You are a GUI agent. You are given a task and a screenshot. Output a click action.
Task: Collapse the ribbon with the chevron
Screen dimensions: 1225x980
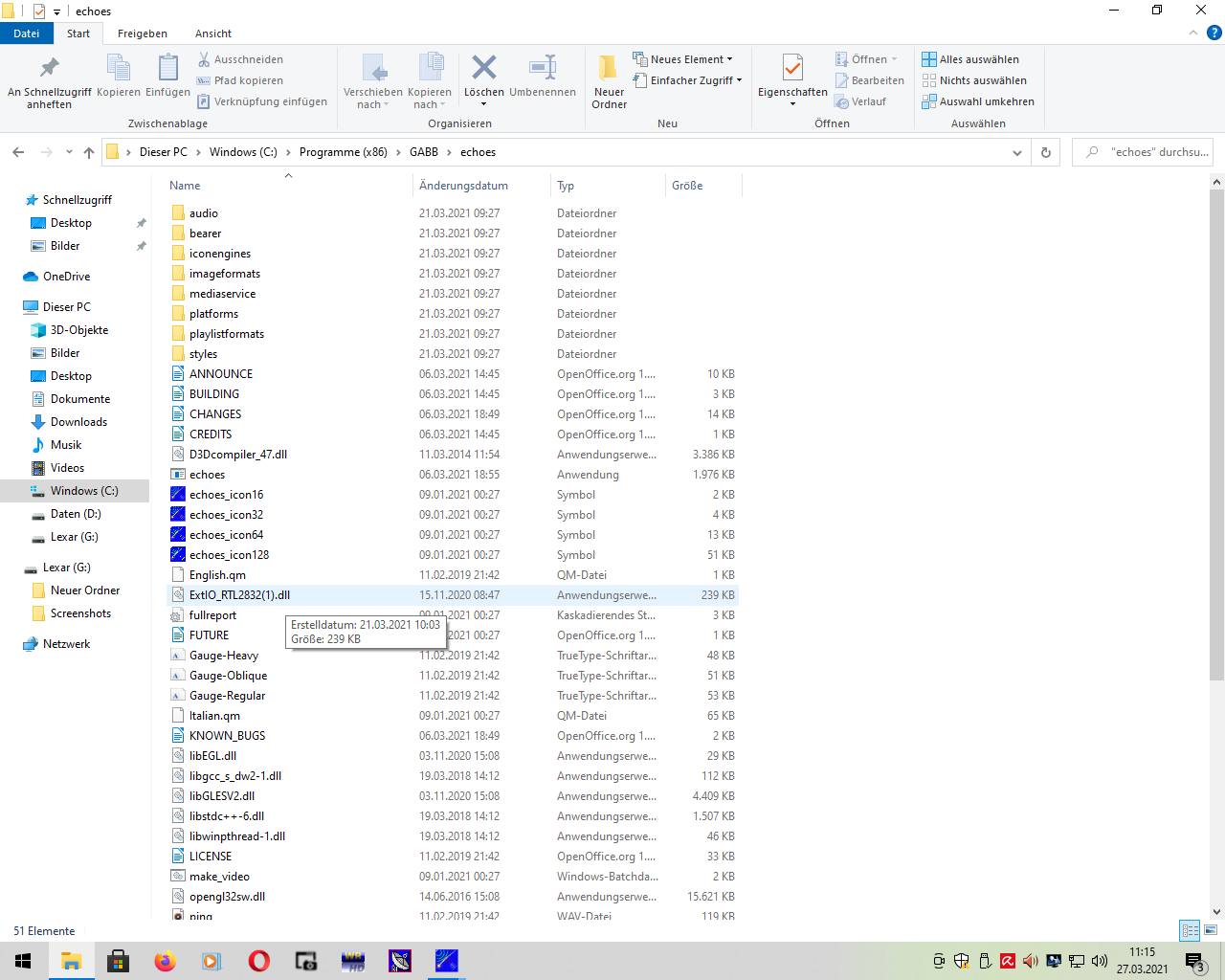[x=1192, y=33]
